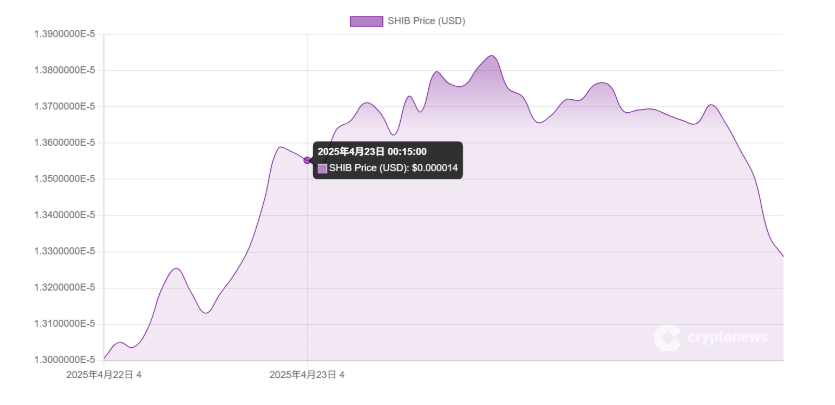835x405 pixels.
Task: Click the 1.3100000E-5 y-axis label
Action: [65, 324]
